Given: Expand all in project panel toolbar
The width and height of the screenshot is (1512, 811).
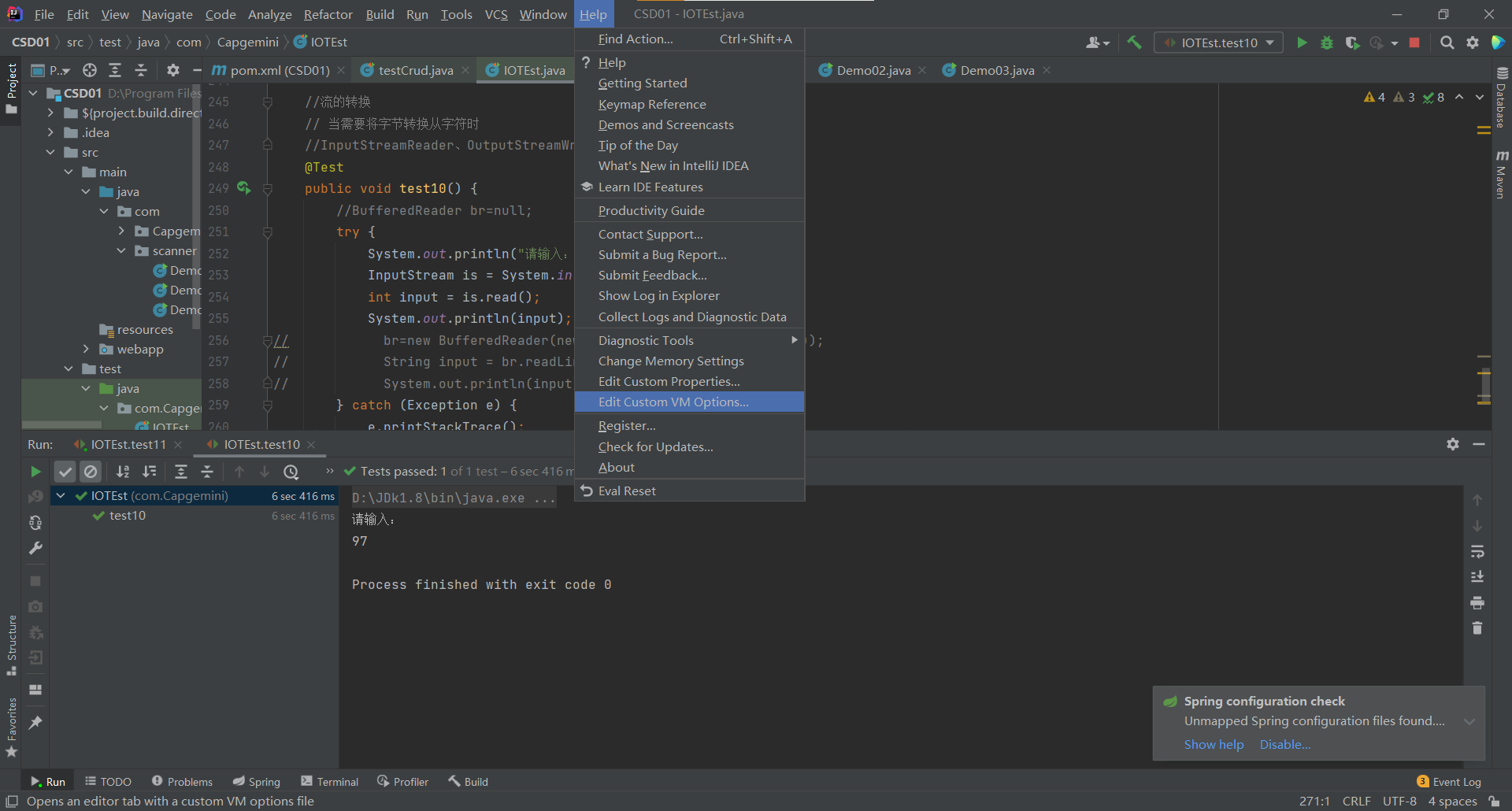Looking at the screenshot, I should click(115, 70).
